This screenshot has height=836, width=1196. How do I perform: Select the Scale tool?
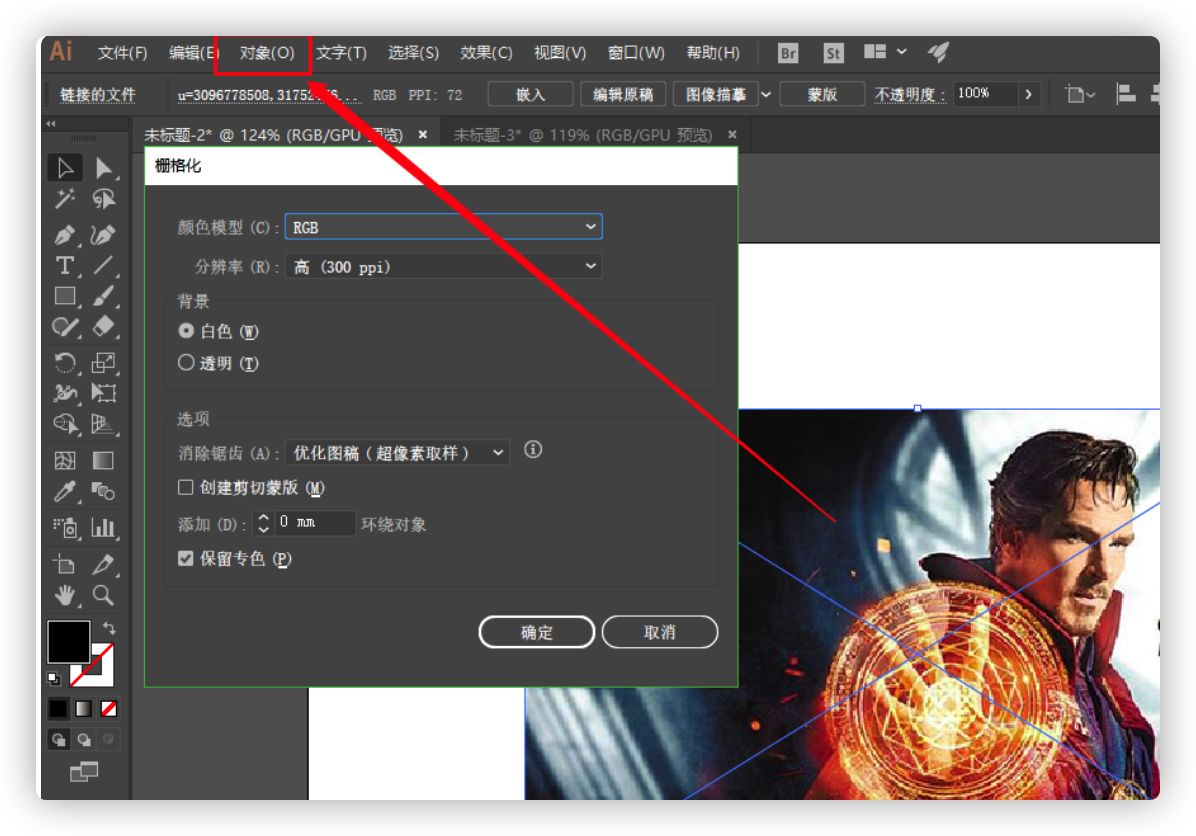(x=104, y=362)
